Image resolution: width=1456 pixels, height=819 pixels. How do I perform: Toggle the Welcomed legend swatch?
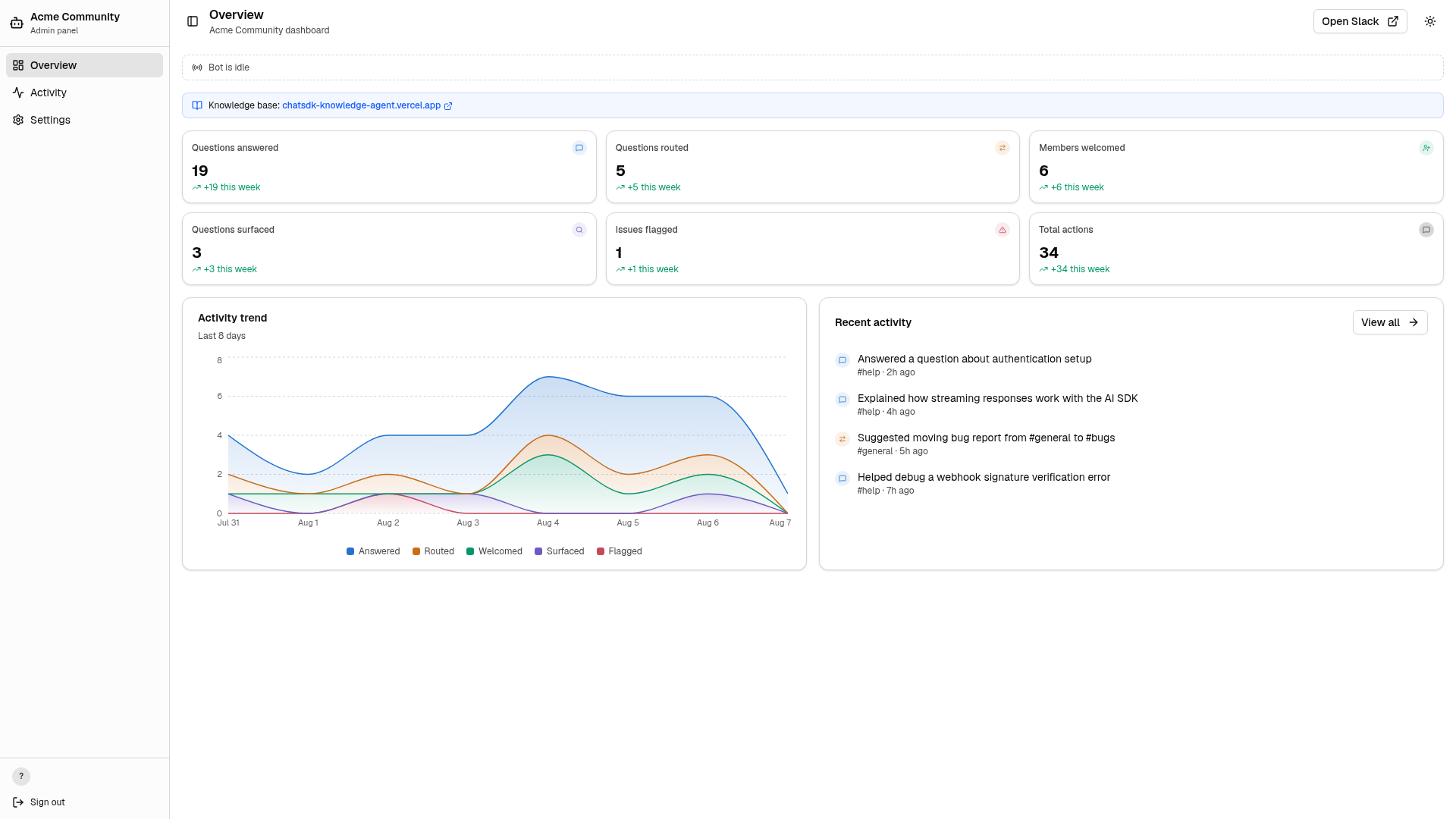[x=470, y=551]
